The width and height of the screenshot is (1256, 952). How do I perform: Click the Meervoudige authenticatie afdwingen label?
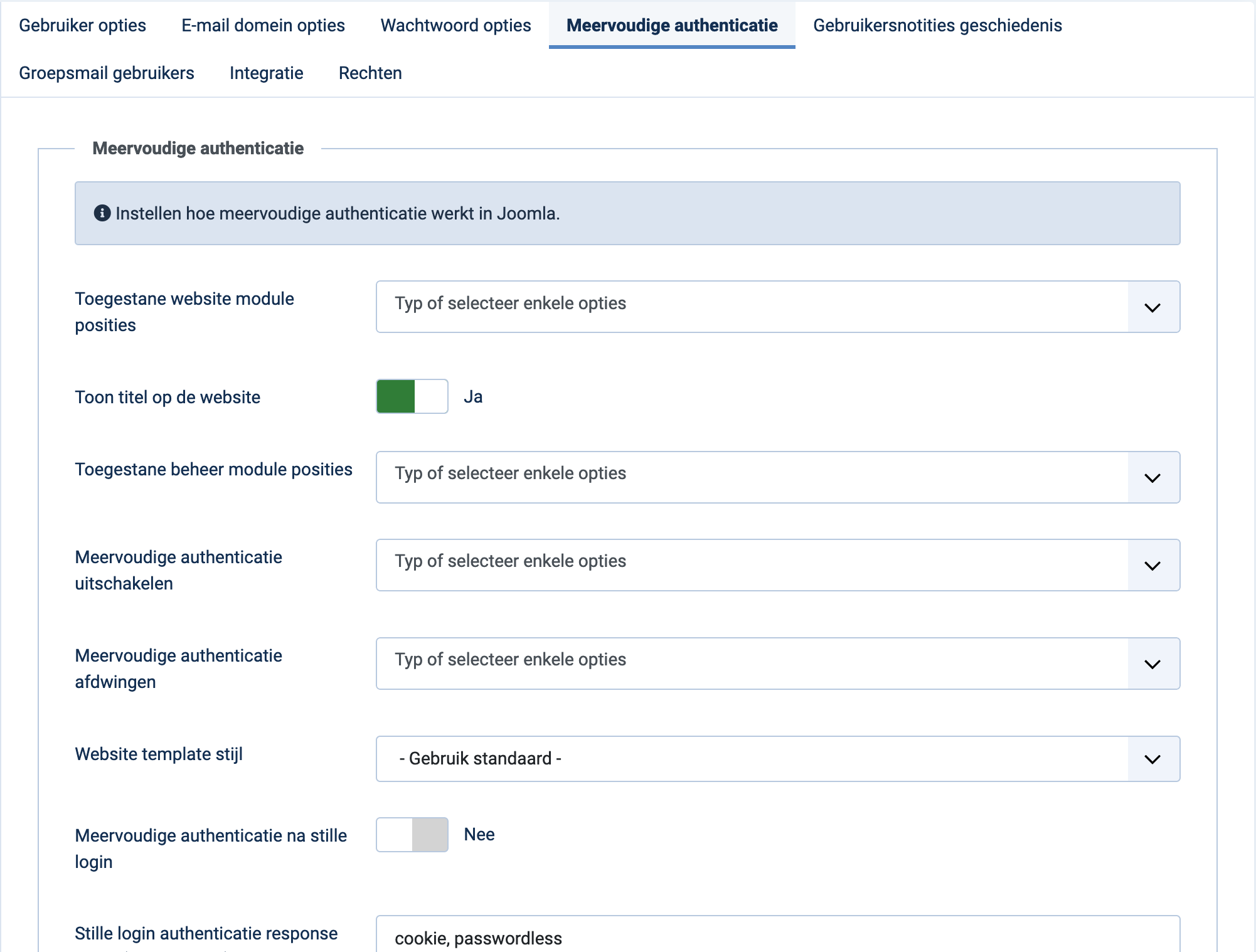(x=179, y=669)
